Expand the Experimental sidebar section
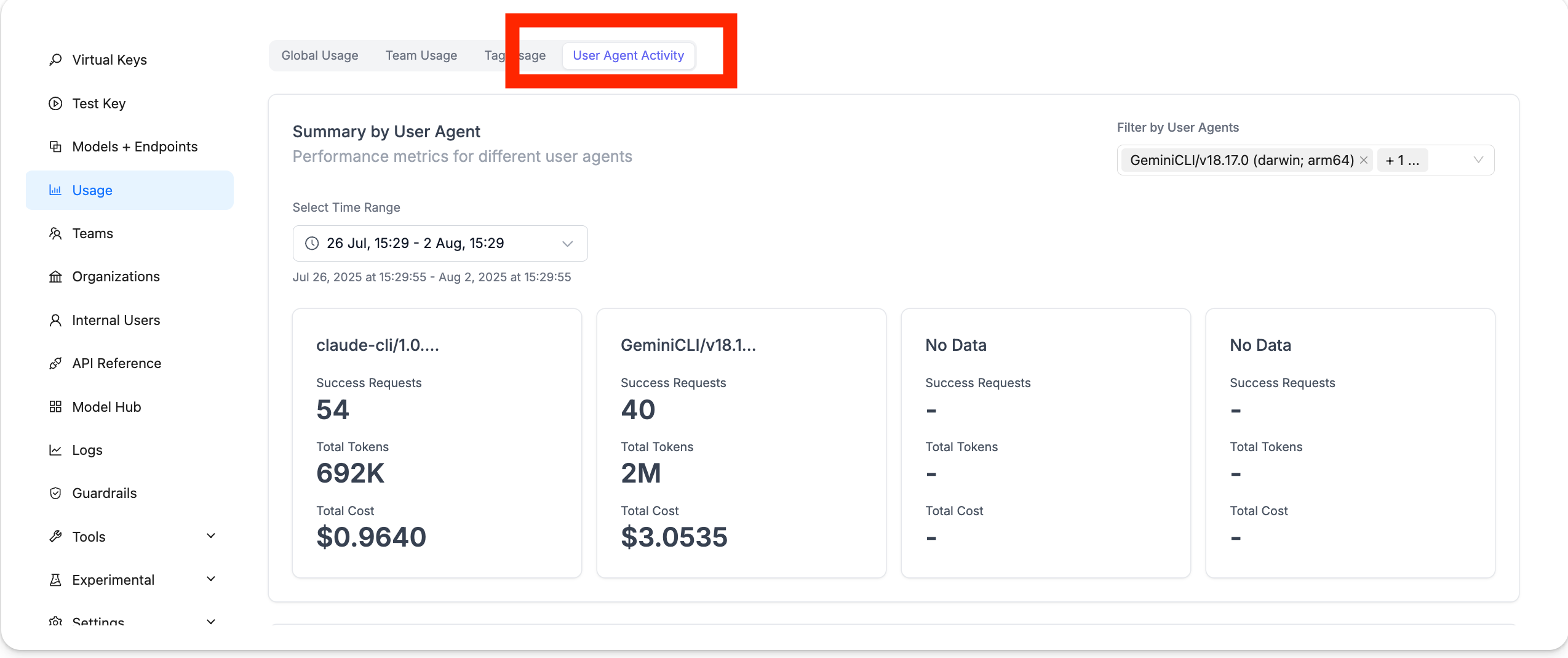 (210, 579)
